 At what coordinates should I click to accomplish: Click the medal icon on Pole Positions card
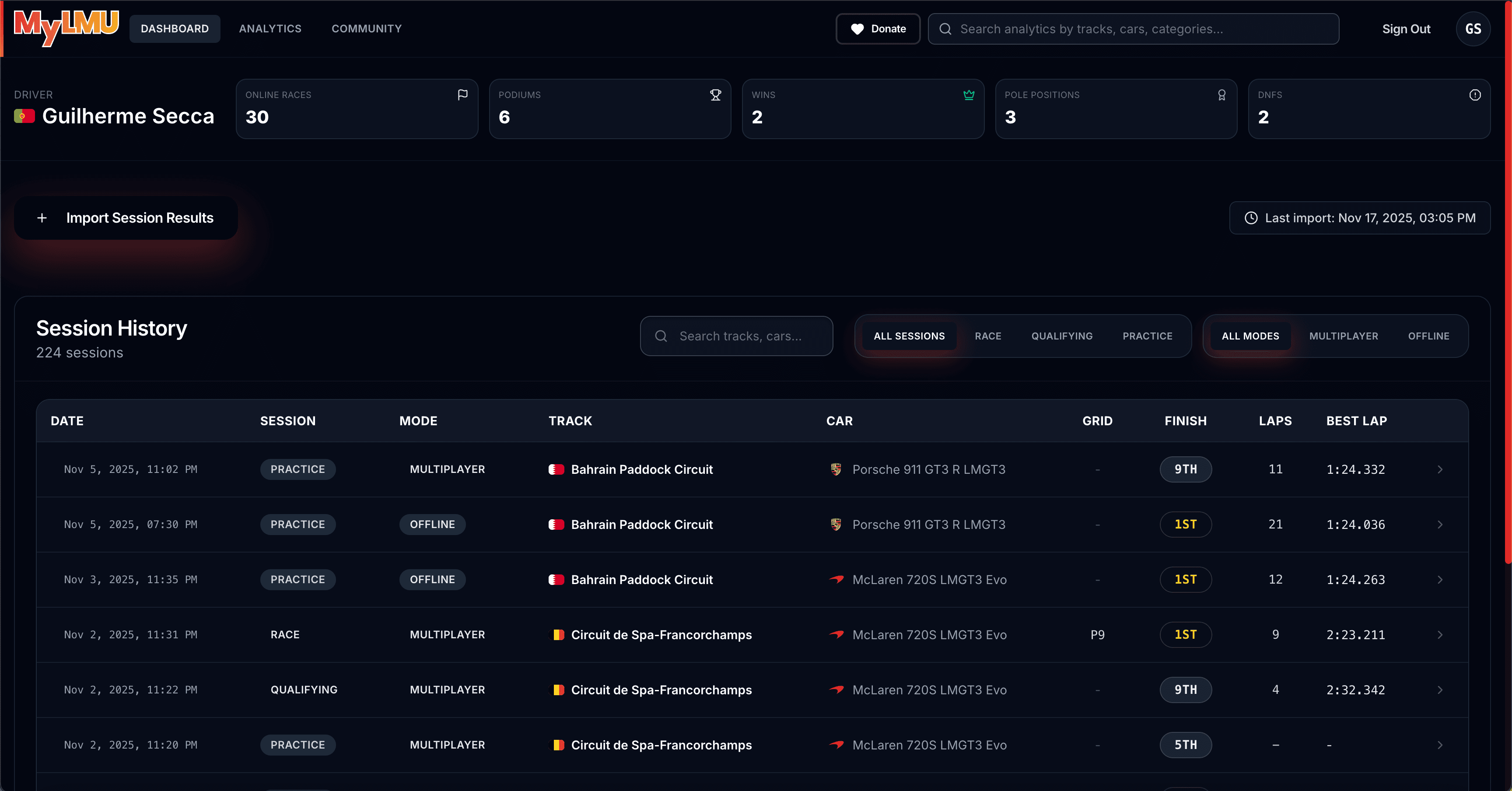click(1222, 95)
